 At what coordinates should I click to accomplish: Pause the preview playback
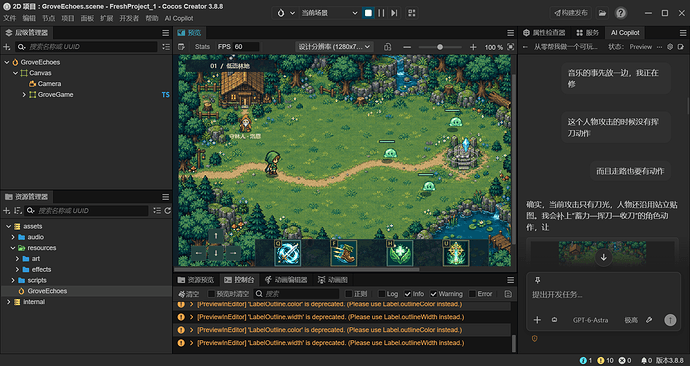tap(381, 13)
